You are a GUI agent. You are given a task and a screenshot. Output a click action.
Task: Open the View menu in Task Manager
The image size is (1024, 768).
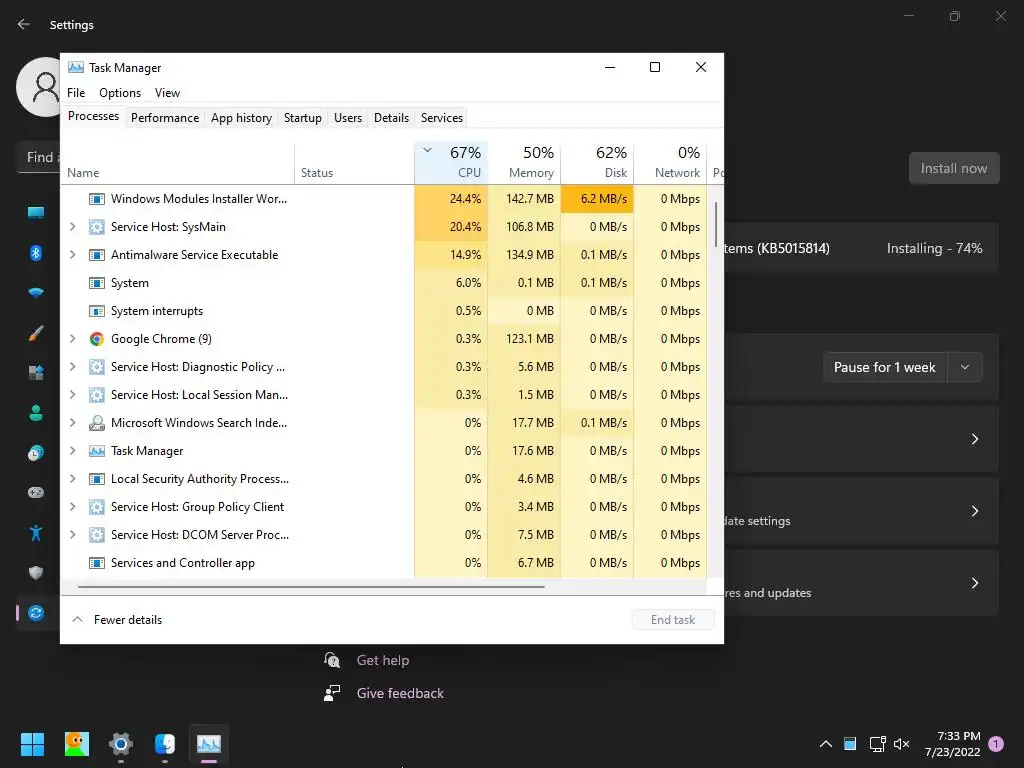pyautogui.click(x=167, y=93)
